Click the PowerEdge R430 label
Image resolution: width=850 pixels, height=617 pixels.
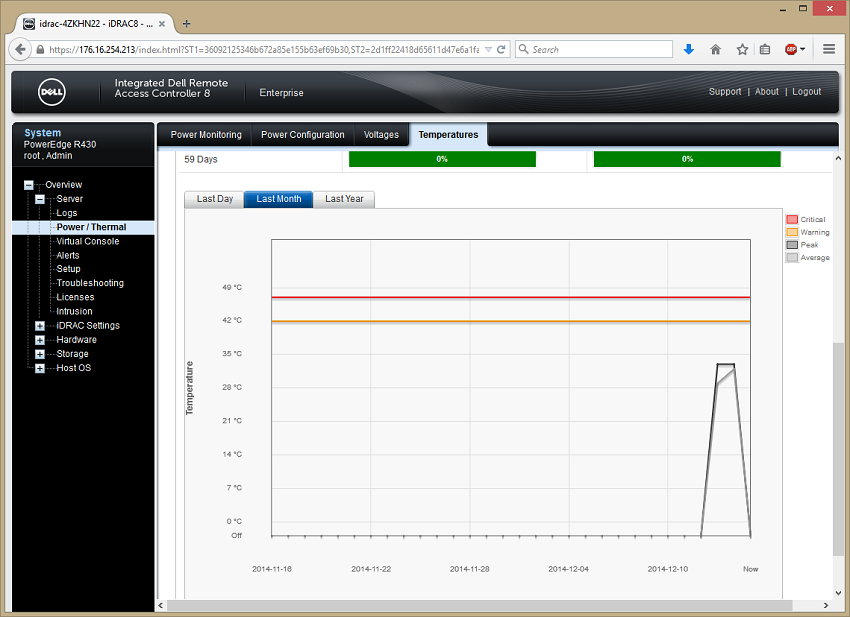pos(60,145)
